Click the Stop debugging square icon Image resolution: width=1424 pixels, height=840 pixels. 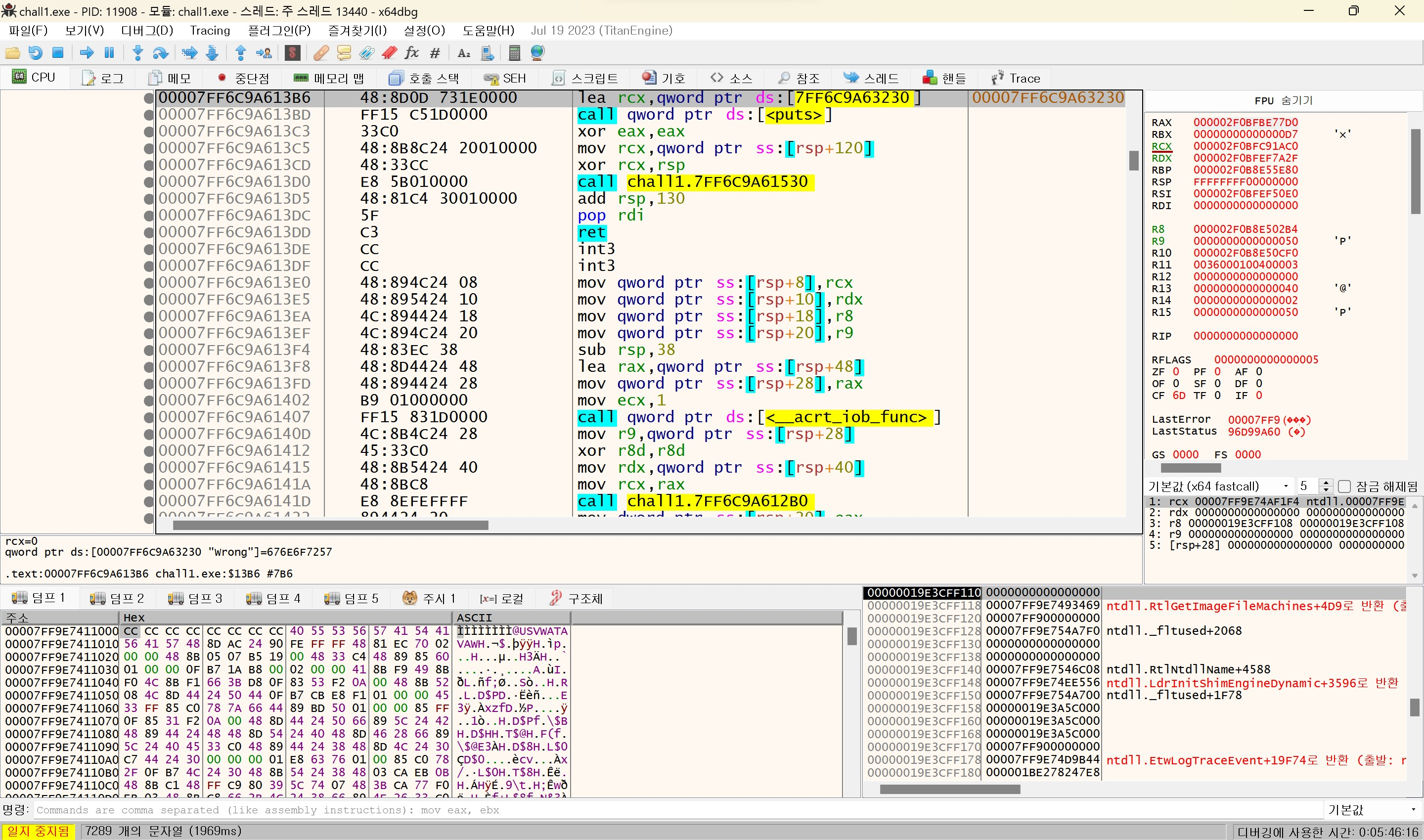(x=58, y=53)
